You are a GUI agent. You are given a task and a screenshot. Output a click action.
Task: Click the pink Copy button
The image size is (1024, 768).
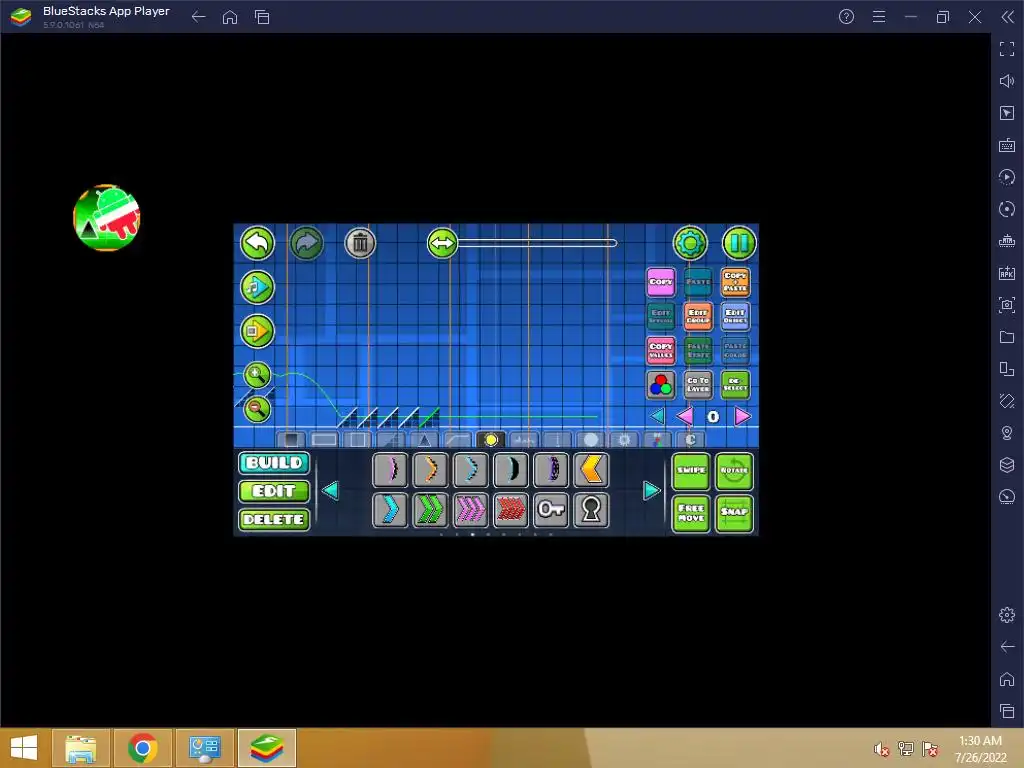point(661,282)
